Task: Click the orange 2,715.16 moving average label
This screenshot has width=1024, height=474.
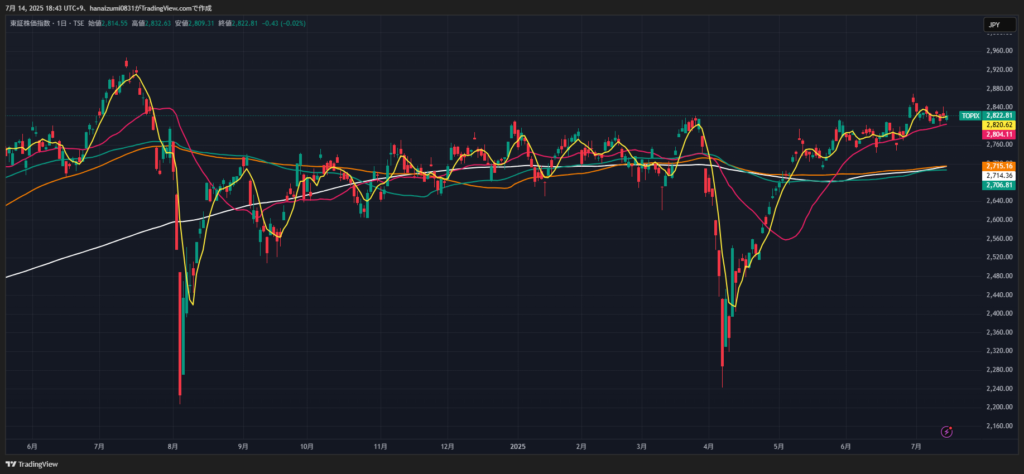Action: coord(999,166)
